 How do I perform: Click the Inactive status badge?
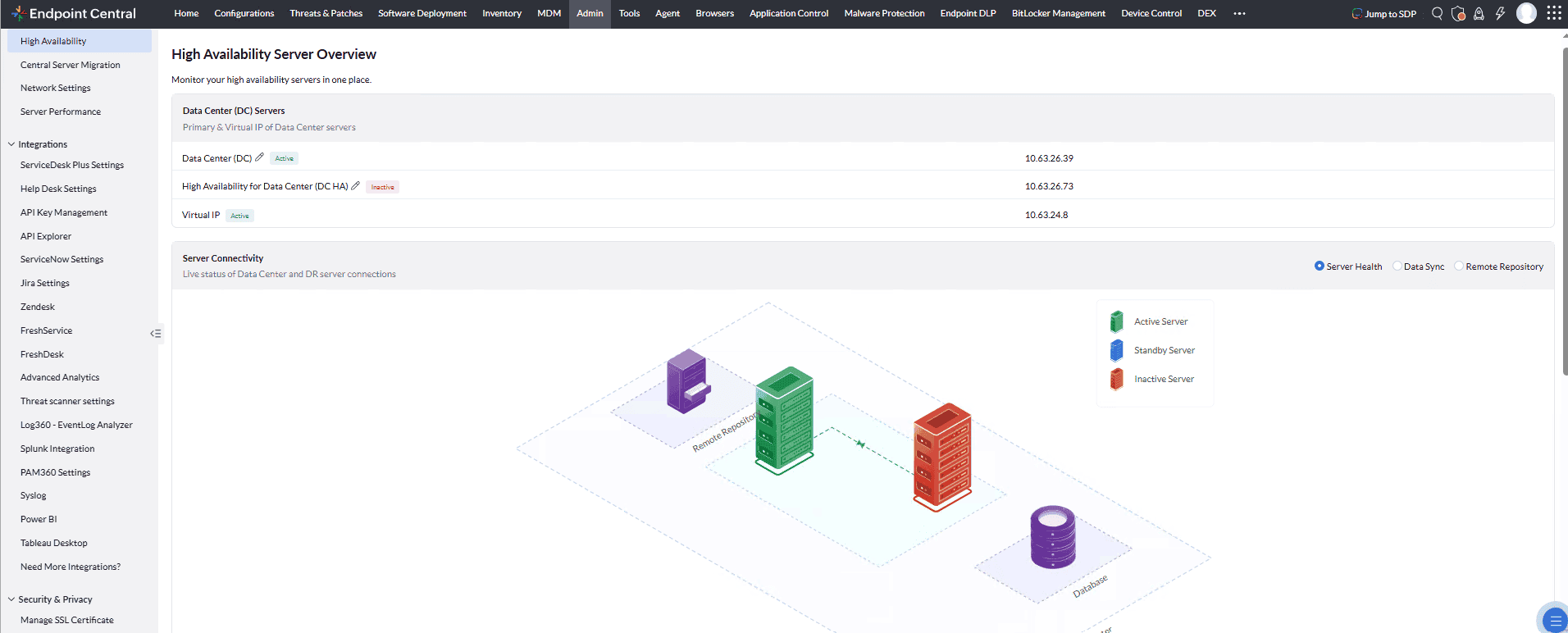(x=382, y=187)
